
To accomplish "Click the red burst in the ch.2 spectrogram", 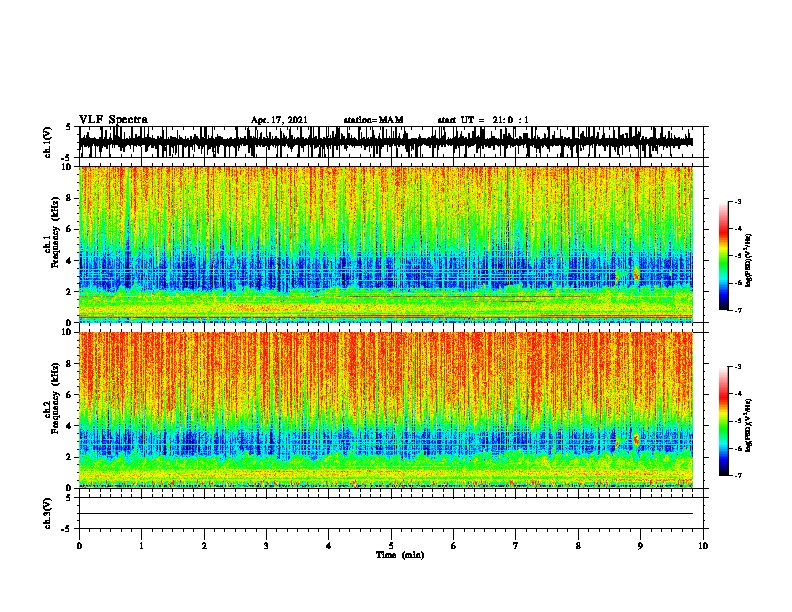I will (x=636, y=439).
